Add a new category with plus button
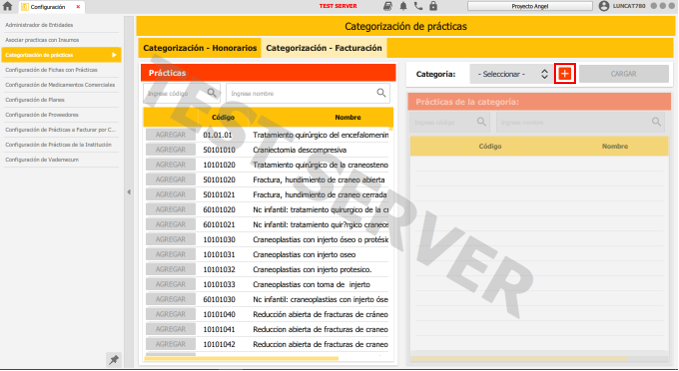The width and height of the screenshot is (679, 371). (x=565, y=74)
